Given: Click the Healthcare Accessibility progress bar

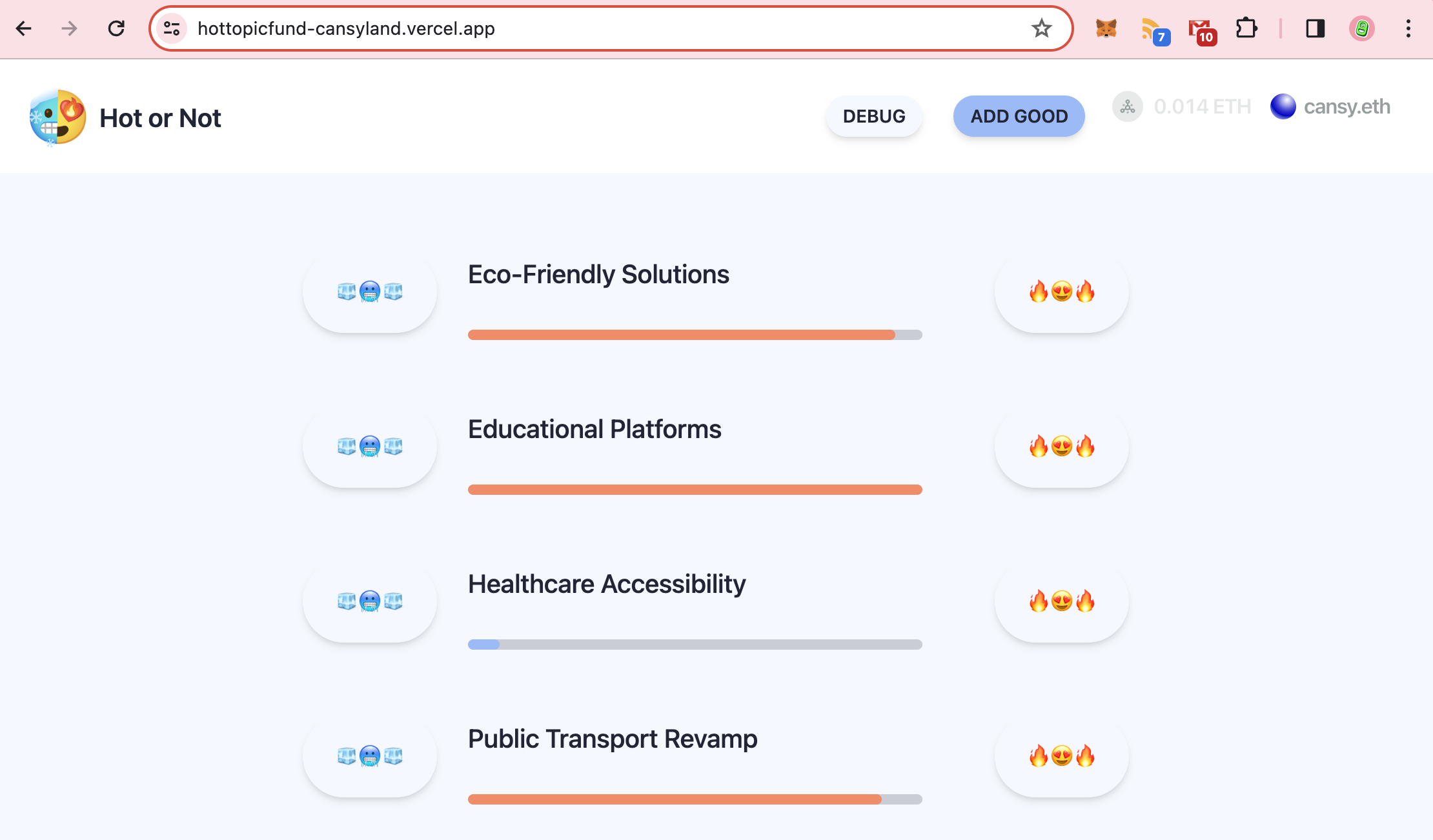Looking at the screenshot, I should point(695,645).
